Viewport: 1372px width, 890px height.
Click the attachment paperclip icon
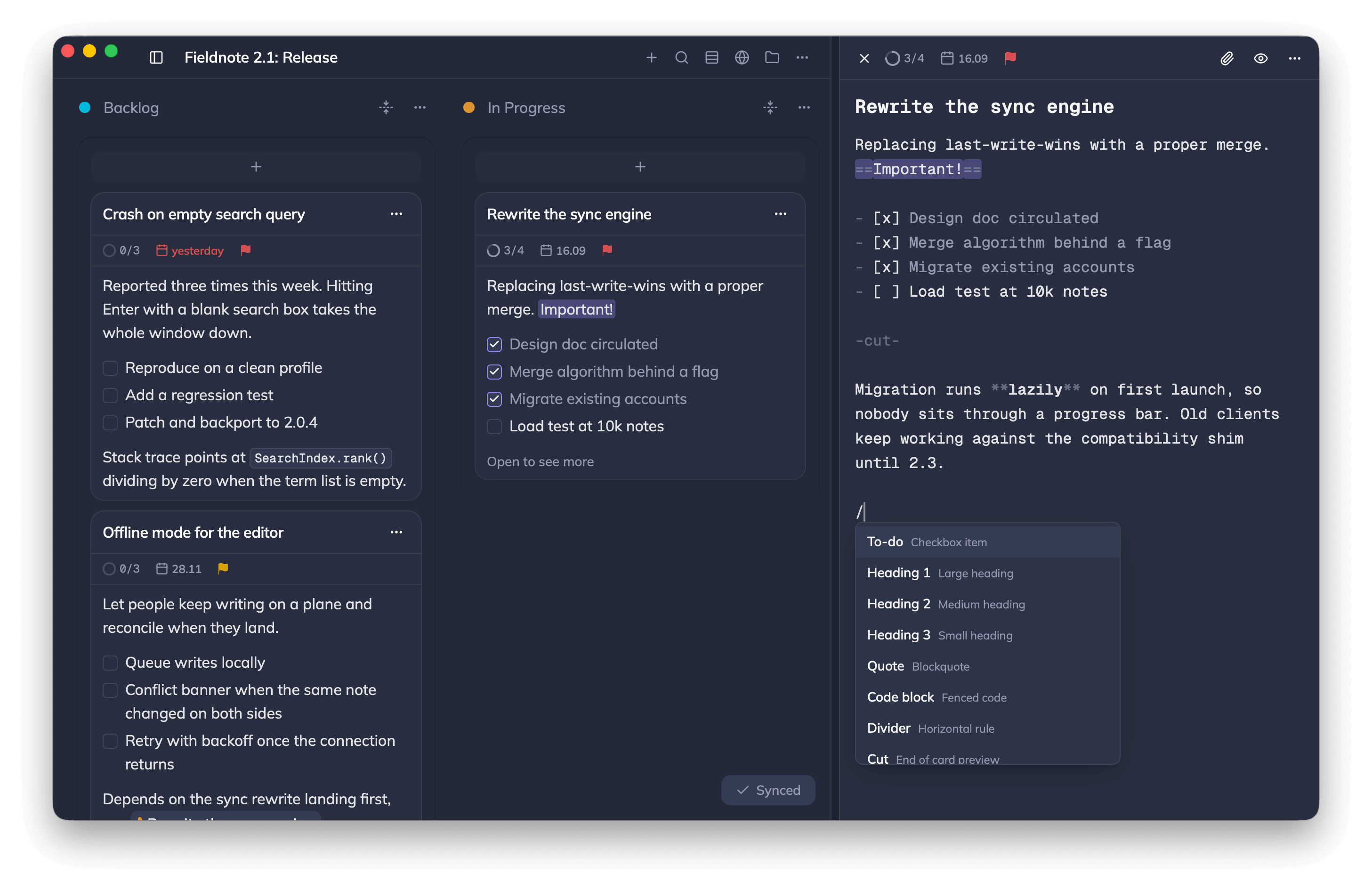[1227, 58]
